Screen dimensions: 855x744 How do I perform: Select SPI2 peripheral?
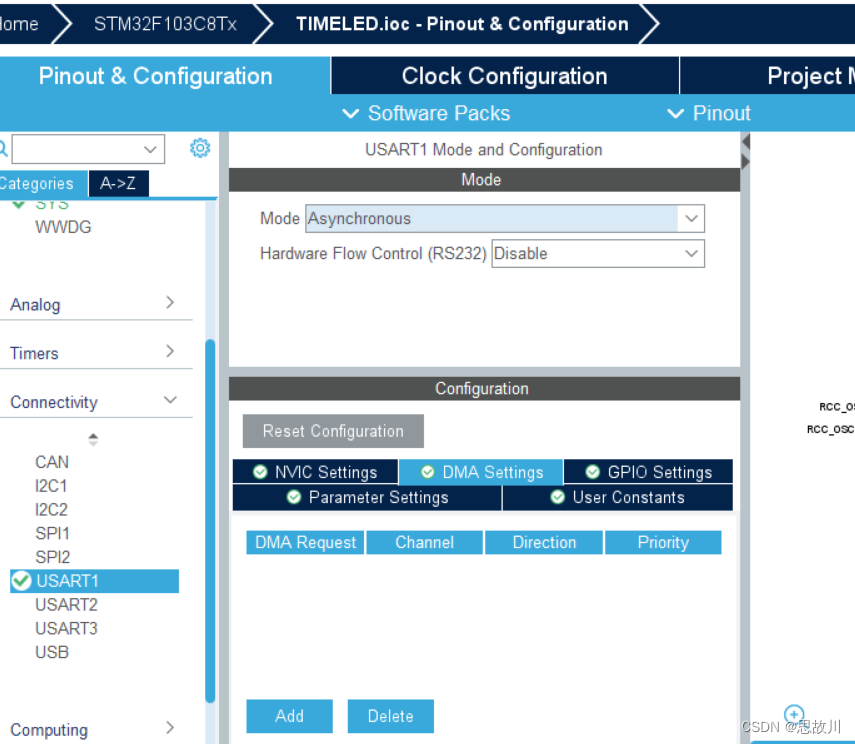click(x=53, y=557)
